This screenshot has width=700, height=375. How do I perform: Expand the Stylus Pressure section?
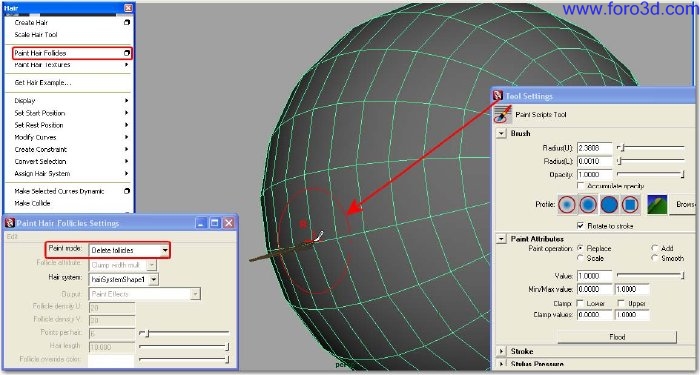click(501, 364)
